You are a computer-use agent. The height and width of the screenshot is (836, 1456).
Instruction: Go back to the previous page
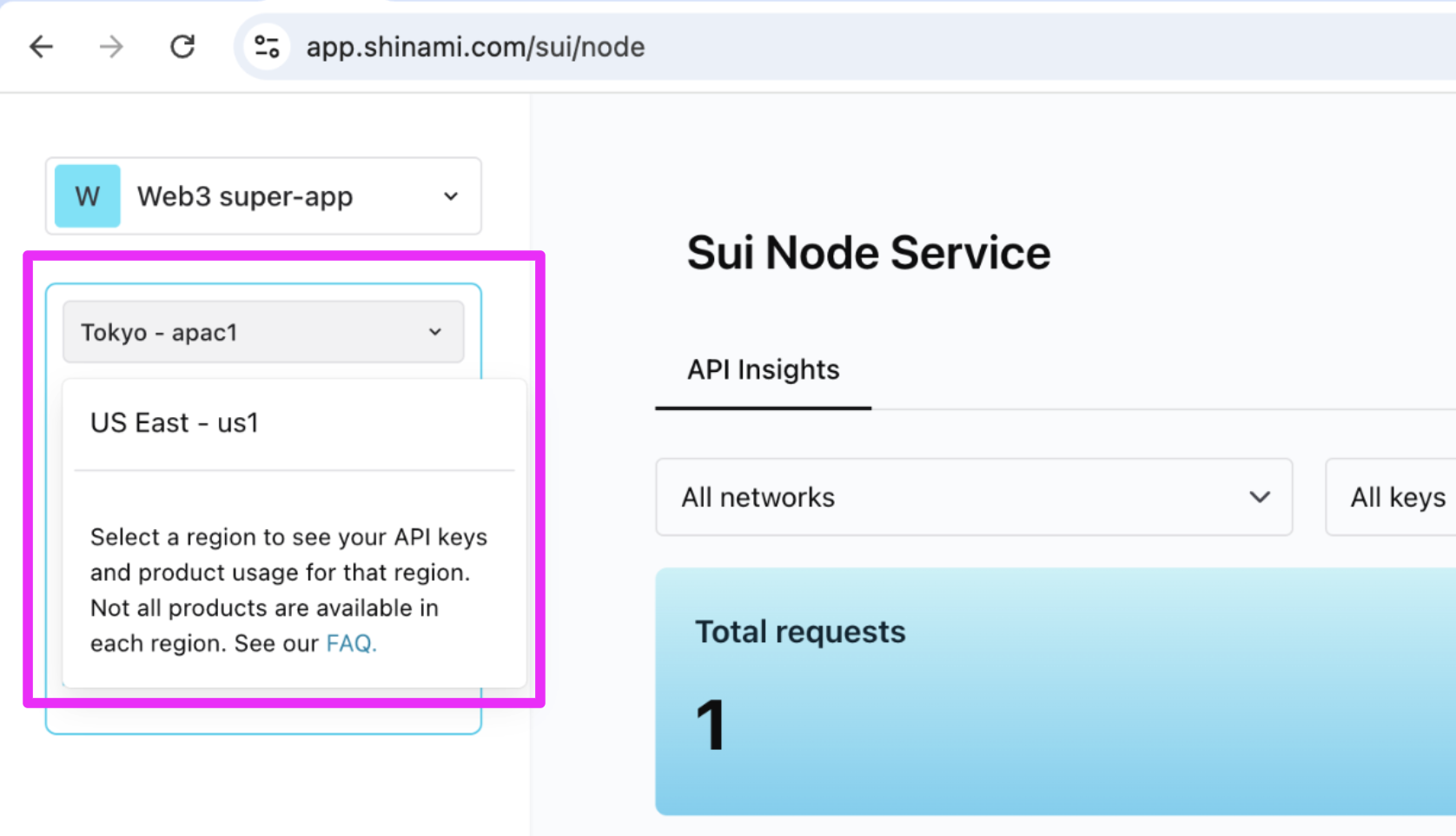41,47
